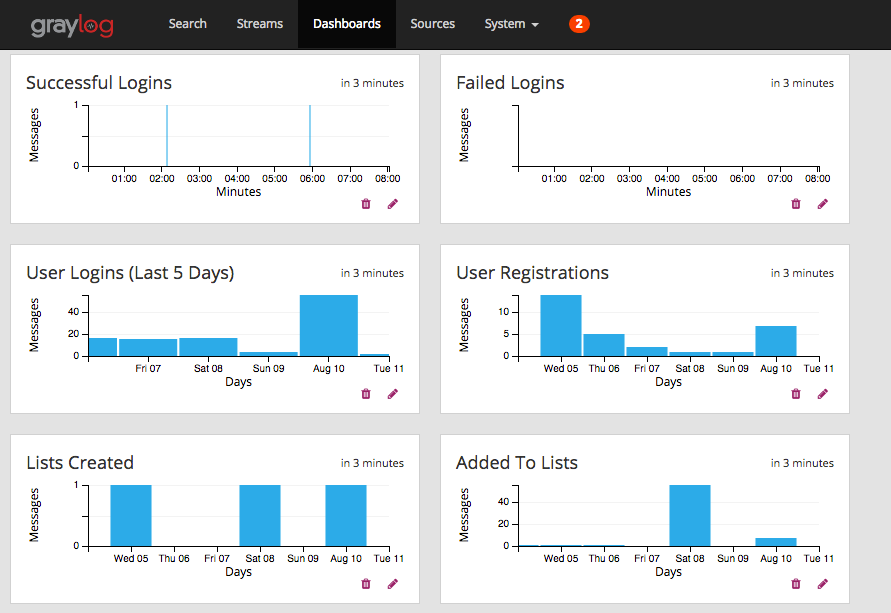This screenshot has width=891, height=613.
Task: Click the Thu 06 bar in User Registrations chart
Action: (x=604, y=345)
